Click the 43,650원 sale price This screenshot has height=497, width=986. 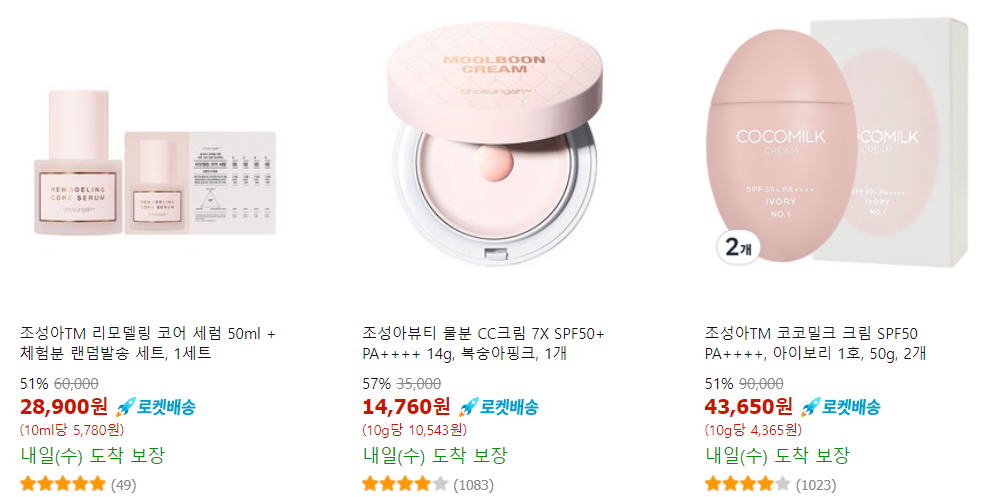point(748,407)
